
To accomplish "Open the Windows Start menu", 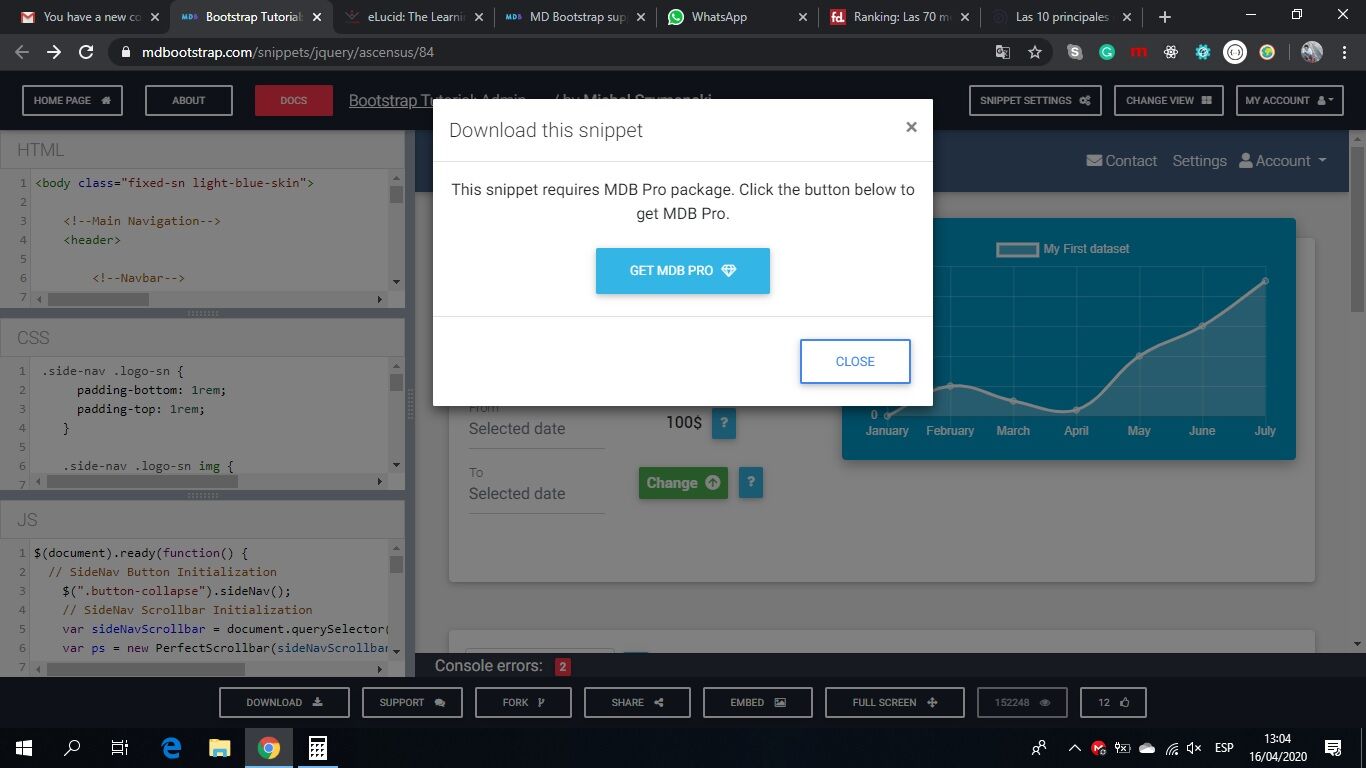I will [24, 748].
